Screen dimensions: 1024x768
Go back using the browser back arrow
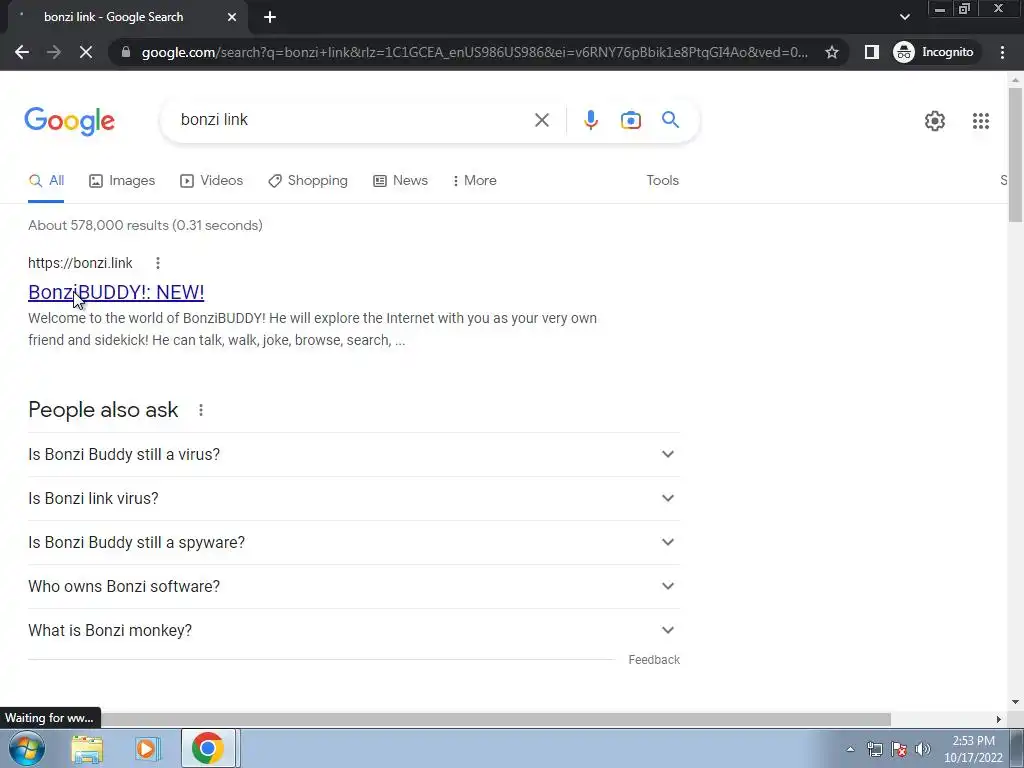pos(22,52)
